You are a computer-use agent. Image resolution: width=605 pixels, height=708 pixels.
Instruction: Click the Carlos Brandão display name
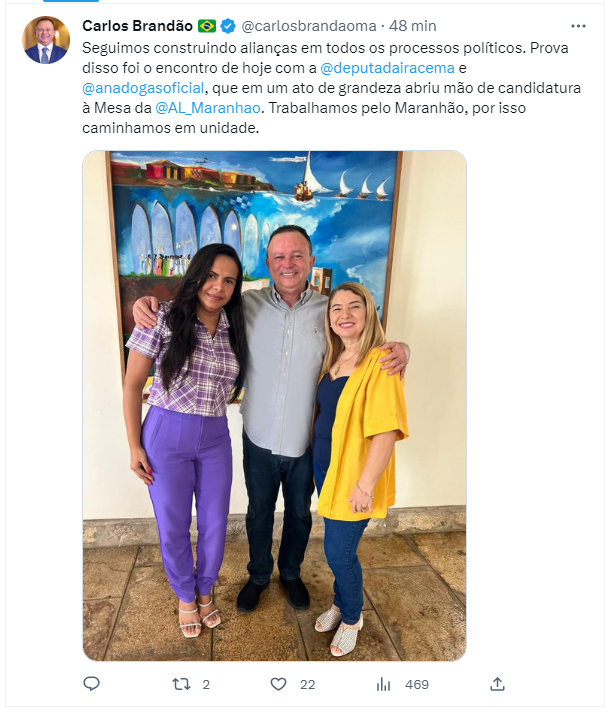(137, 26)
